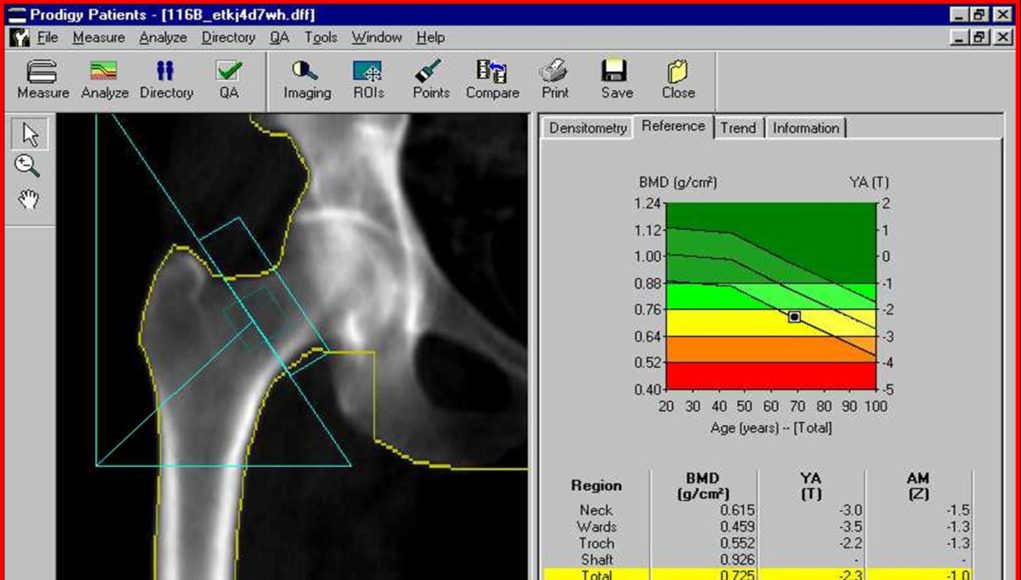Open the Analyze menu
1021x580 pixels.
163,38
